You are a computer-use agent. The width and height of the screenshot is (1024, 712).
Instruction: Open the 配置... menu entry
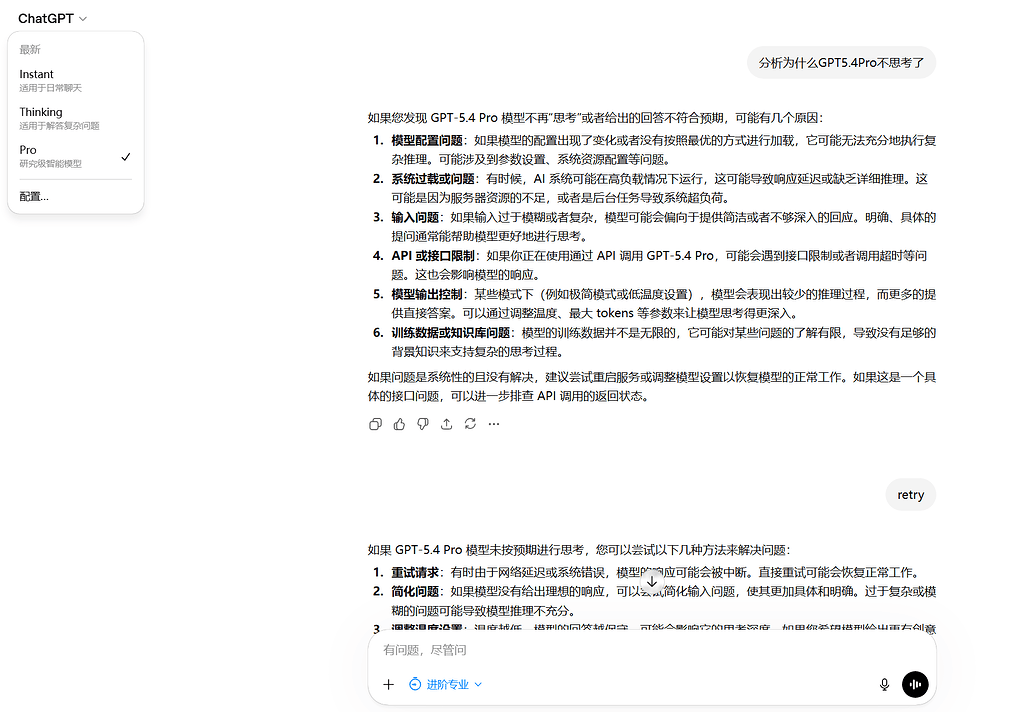(x=75, y=196)
